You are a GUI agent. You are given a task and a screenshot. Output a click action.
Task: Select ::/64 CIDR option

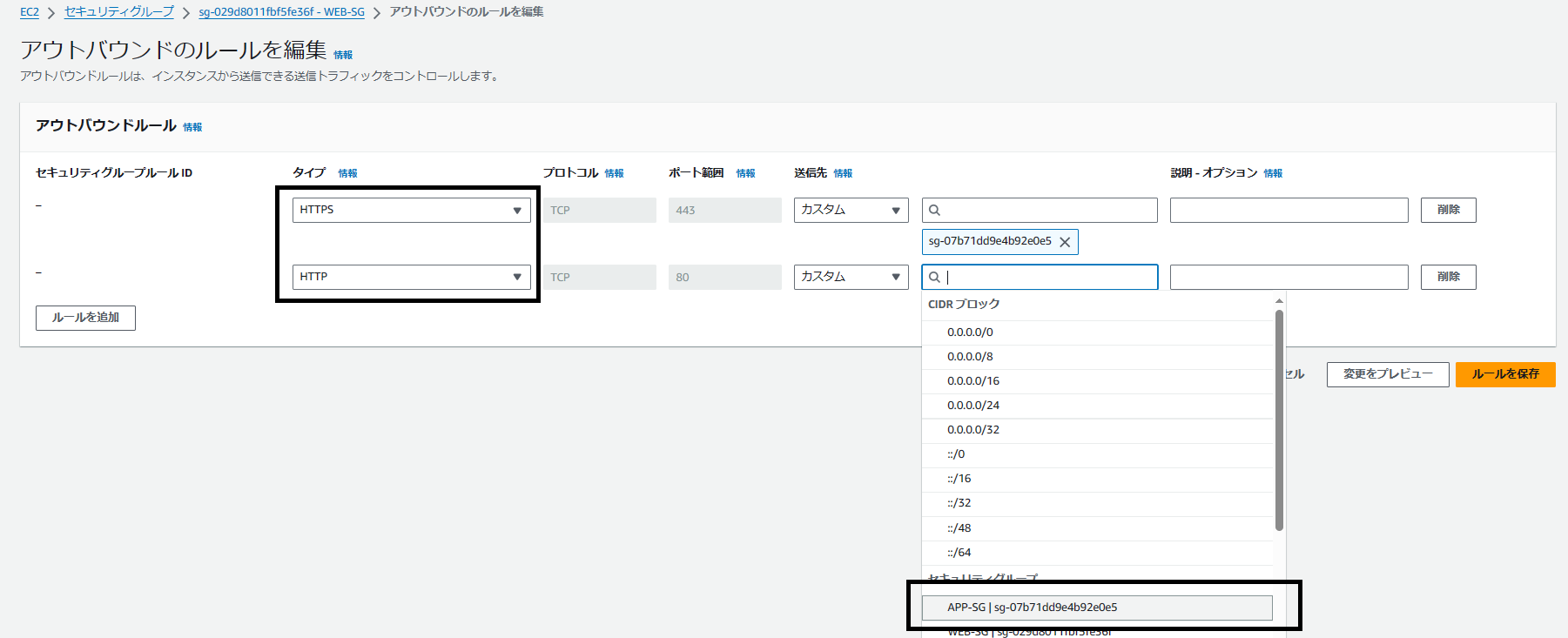[x=1098, y=553]
